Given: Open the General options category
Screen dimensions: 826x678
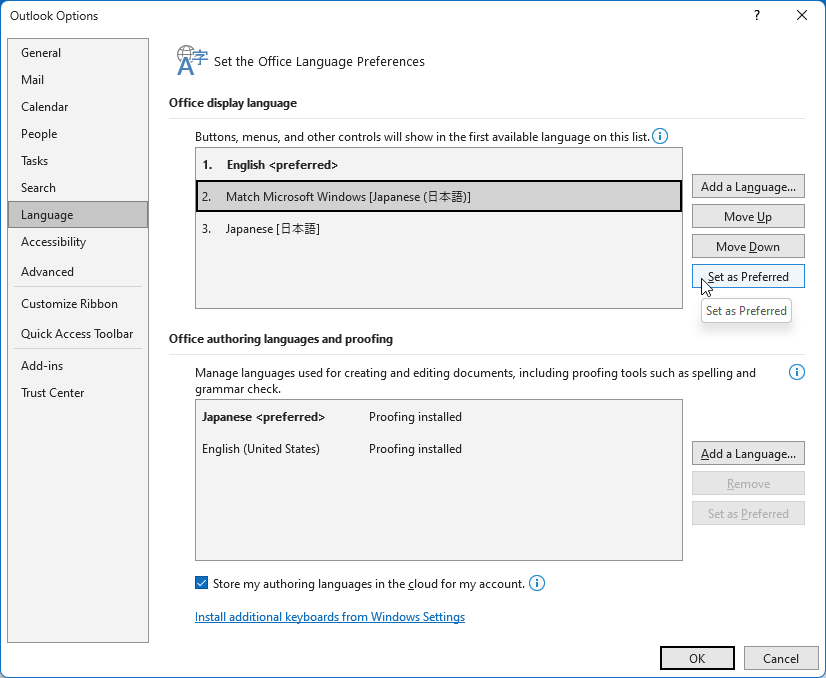Looking at the screenshot, I should click(x=78, y=53).
